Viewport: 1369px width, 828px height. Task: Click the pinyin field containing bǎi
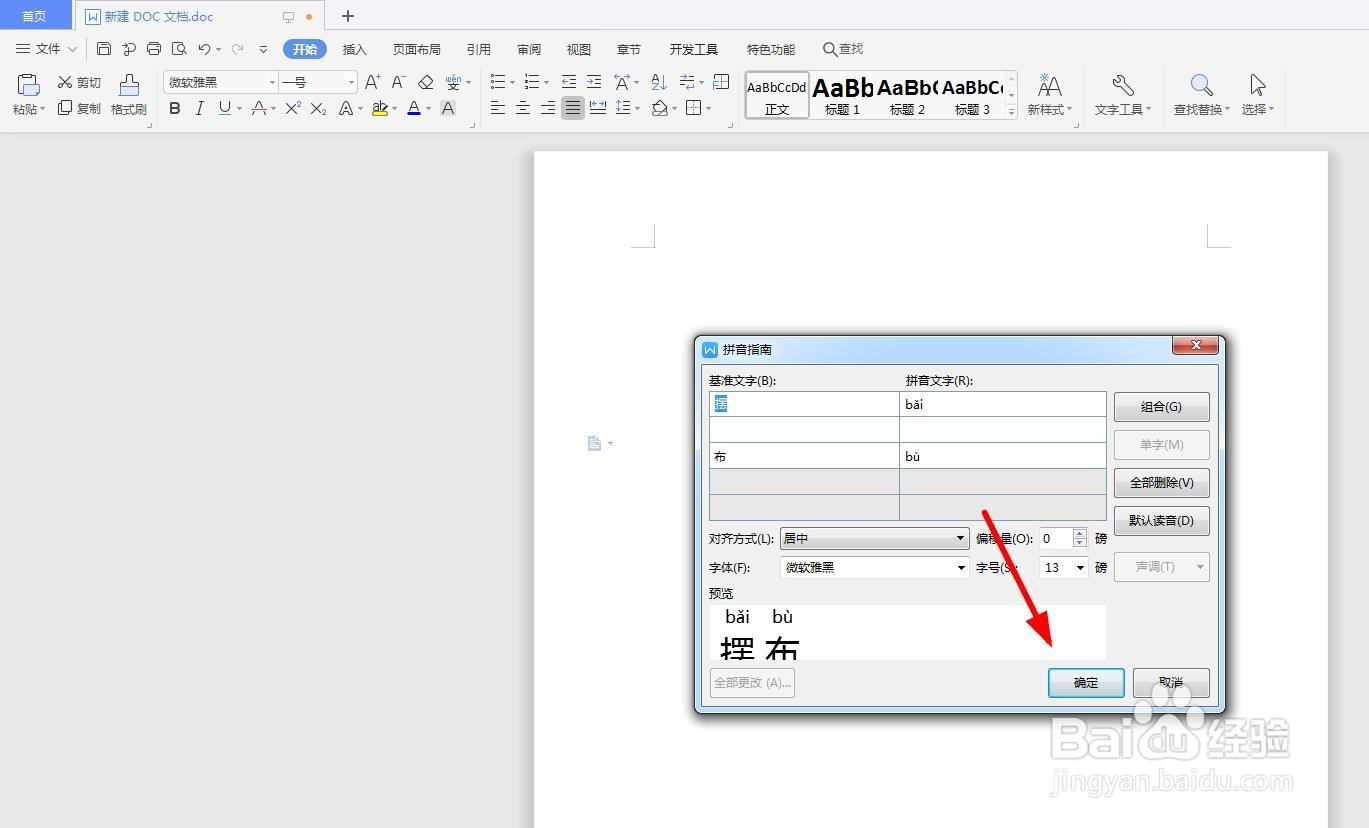[x=1000, y=403]
